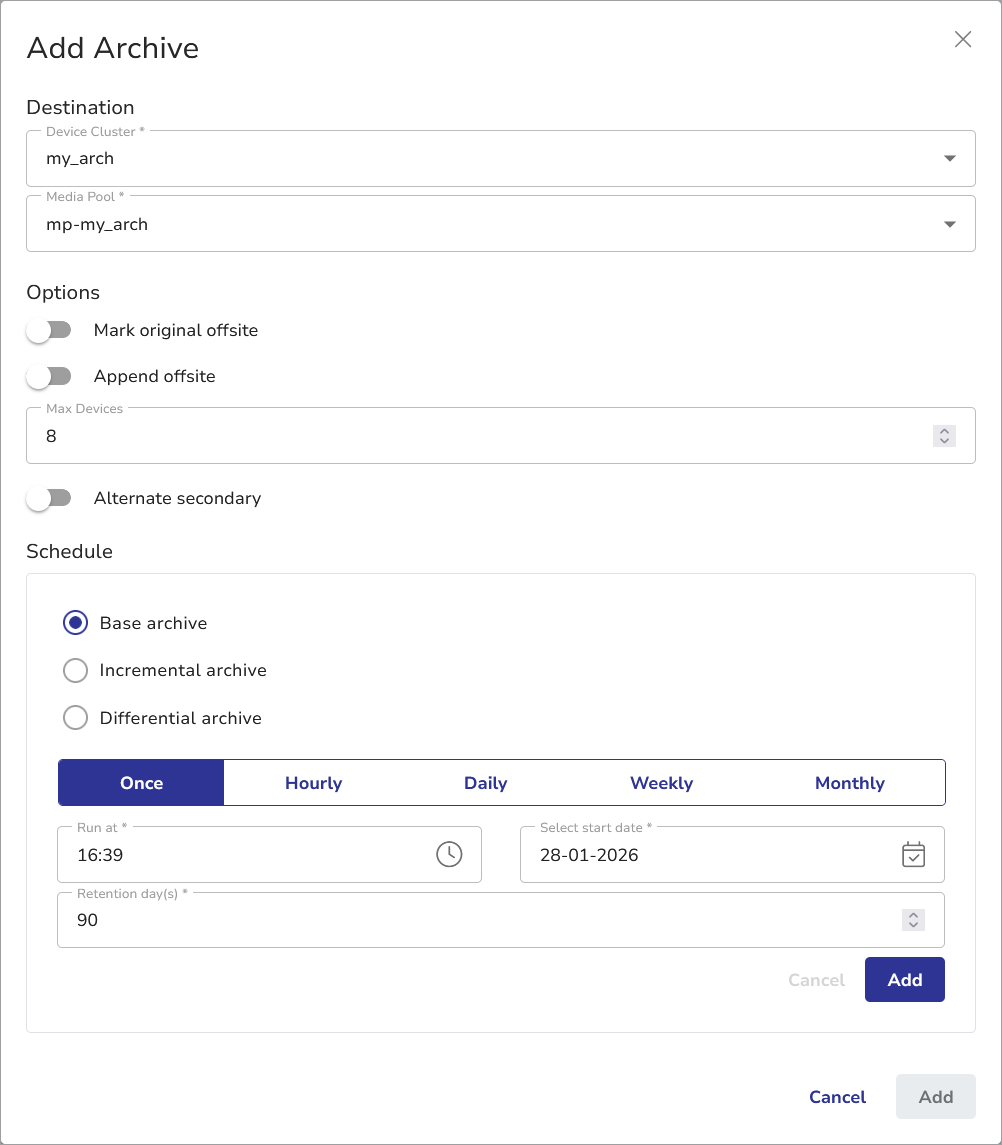Open the clock time picker icon
Viewport: 1002px width, 1145px height.
449,854
